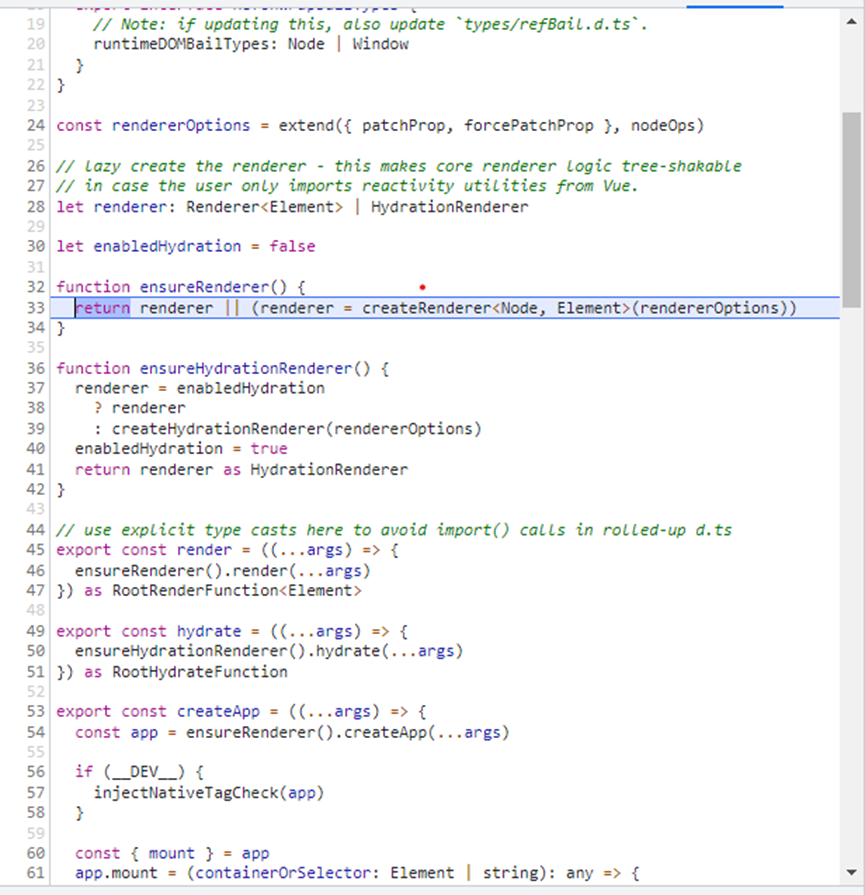Click 'mount' in the destructuring on line 60
This screenshot has height=895, width=865.
tap(172, 853)
